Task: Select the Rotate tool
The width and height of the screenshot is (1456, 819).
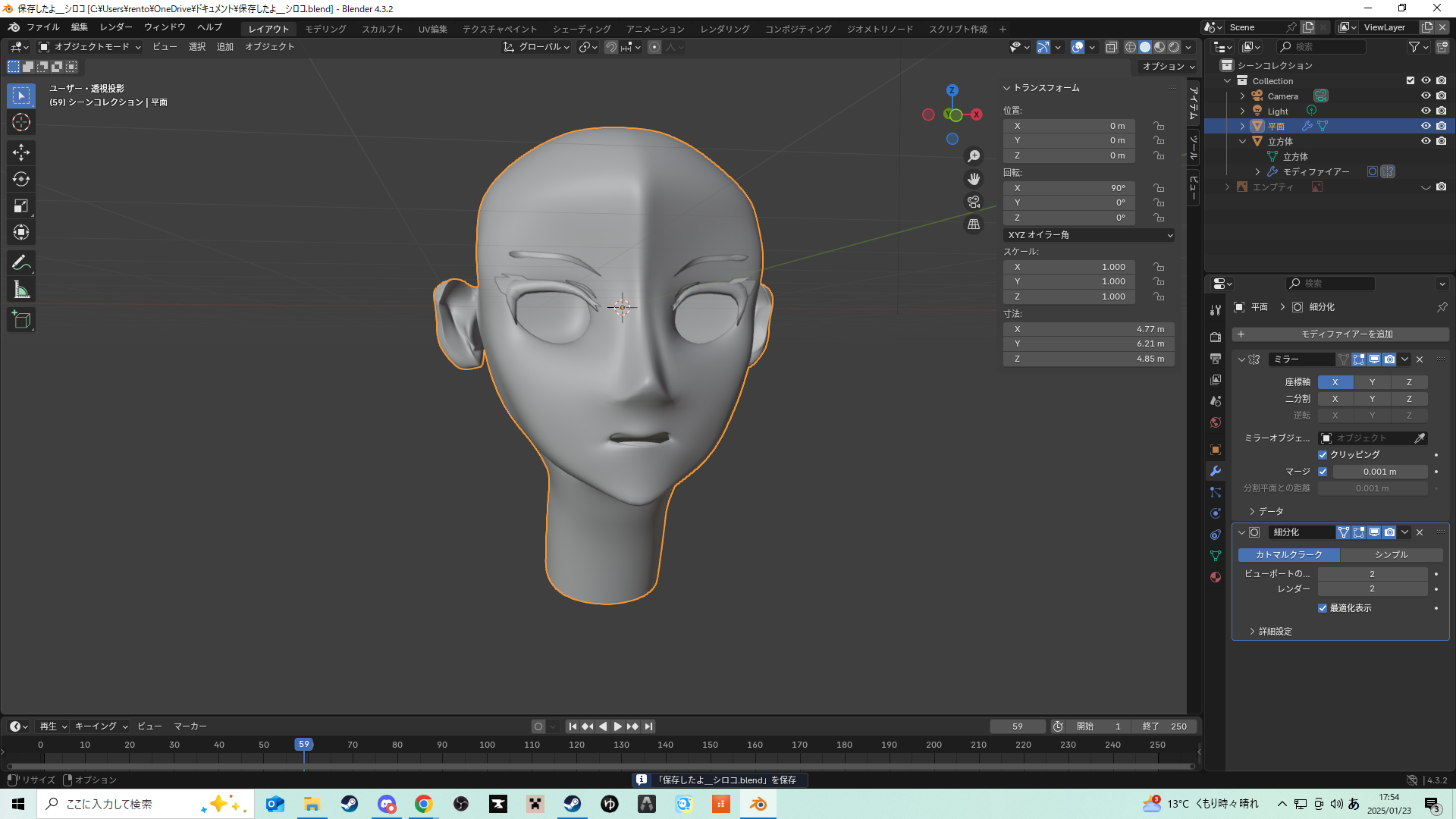Action: coord(21,179)
